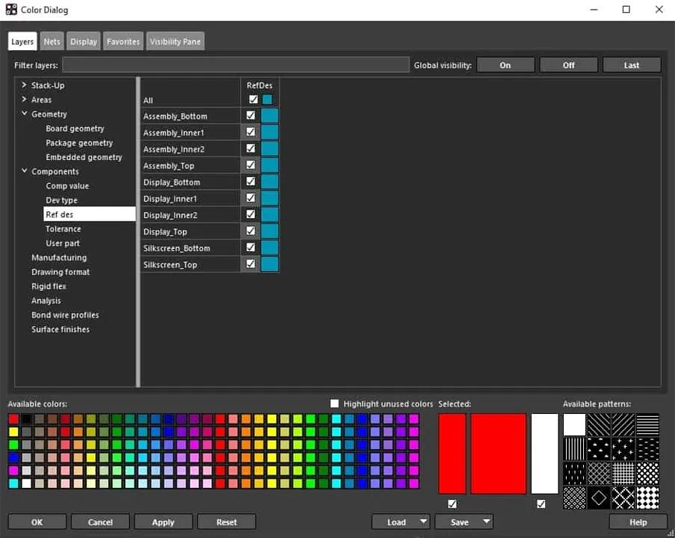Open the Load dropdown arrow
Viewport: 675px width, 538px height.
tap(424, 522)
